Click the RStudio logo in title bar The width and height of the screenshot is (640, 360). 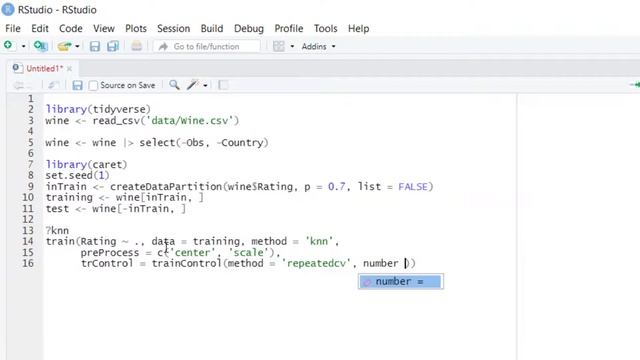8,9
